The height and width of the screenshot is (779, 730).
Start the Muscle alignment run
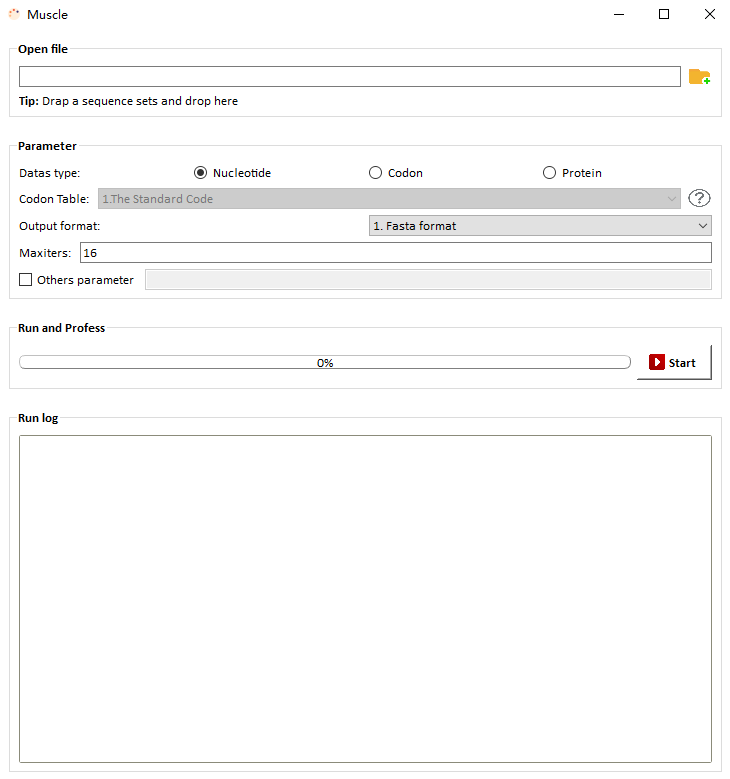(x=674, y=363)
